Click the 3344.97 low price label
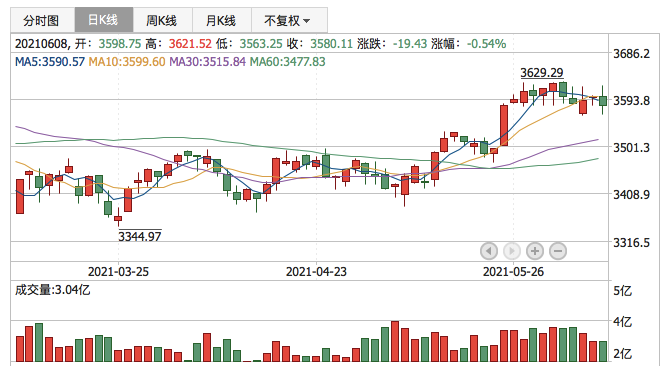 tap(140, 236)
